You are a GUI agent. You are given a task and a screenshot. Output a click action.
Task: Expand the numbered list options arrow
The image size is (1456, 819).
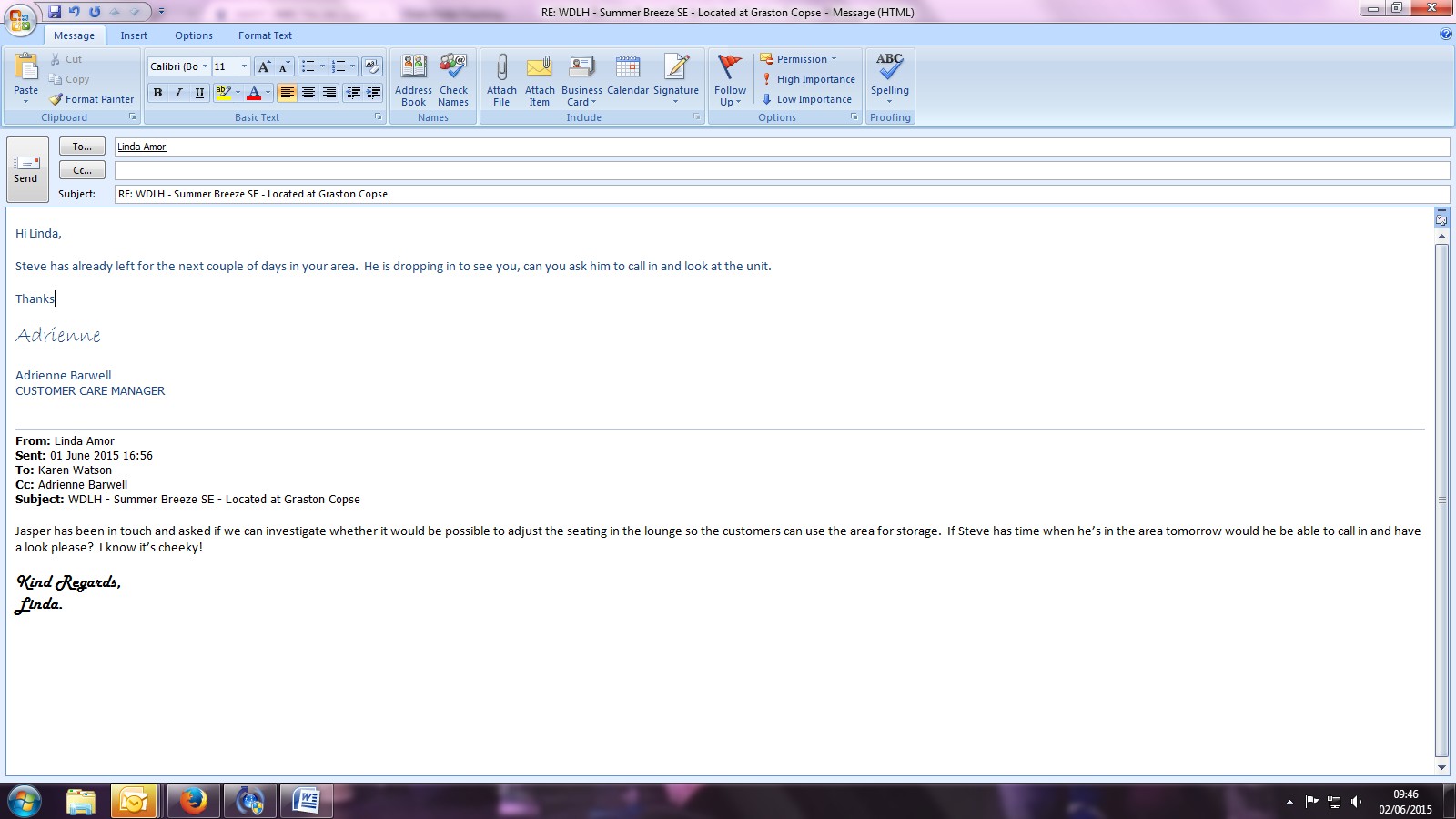point(352,66)
